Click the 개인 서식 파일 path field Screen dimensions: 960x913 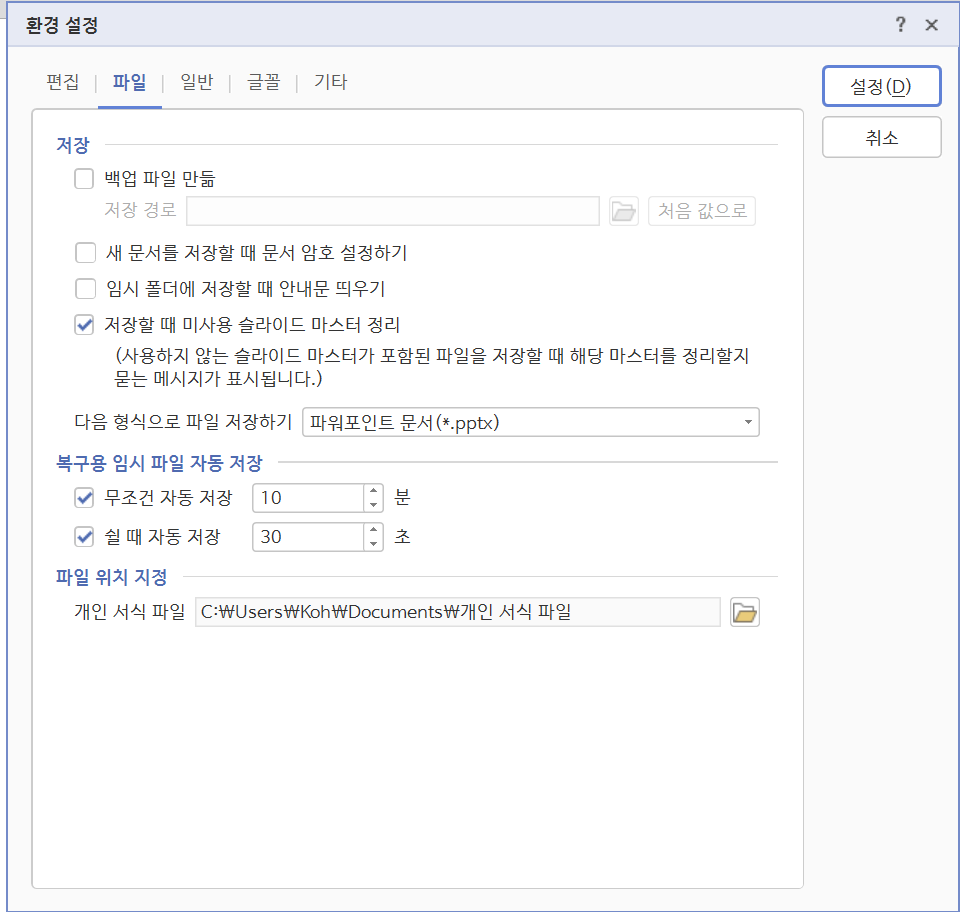coord(457,612)
